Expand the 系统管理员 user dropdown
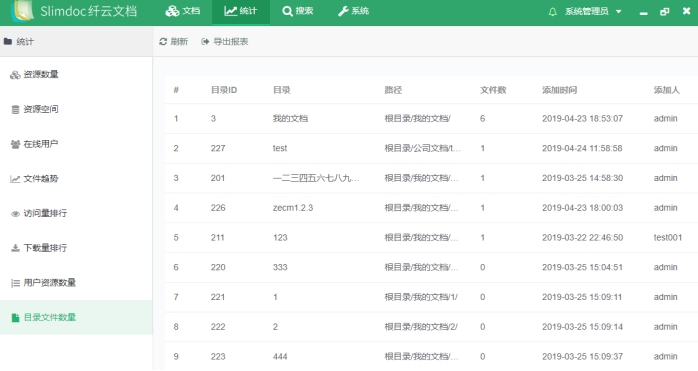The width and height of the screenshot is (698, 371). click(593, 12)
